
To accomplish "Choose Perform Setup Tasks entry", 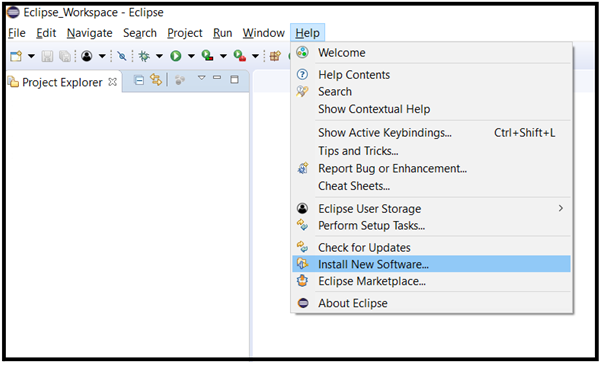I will [431, 225].
